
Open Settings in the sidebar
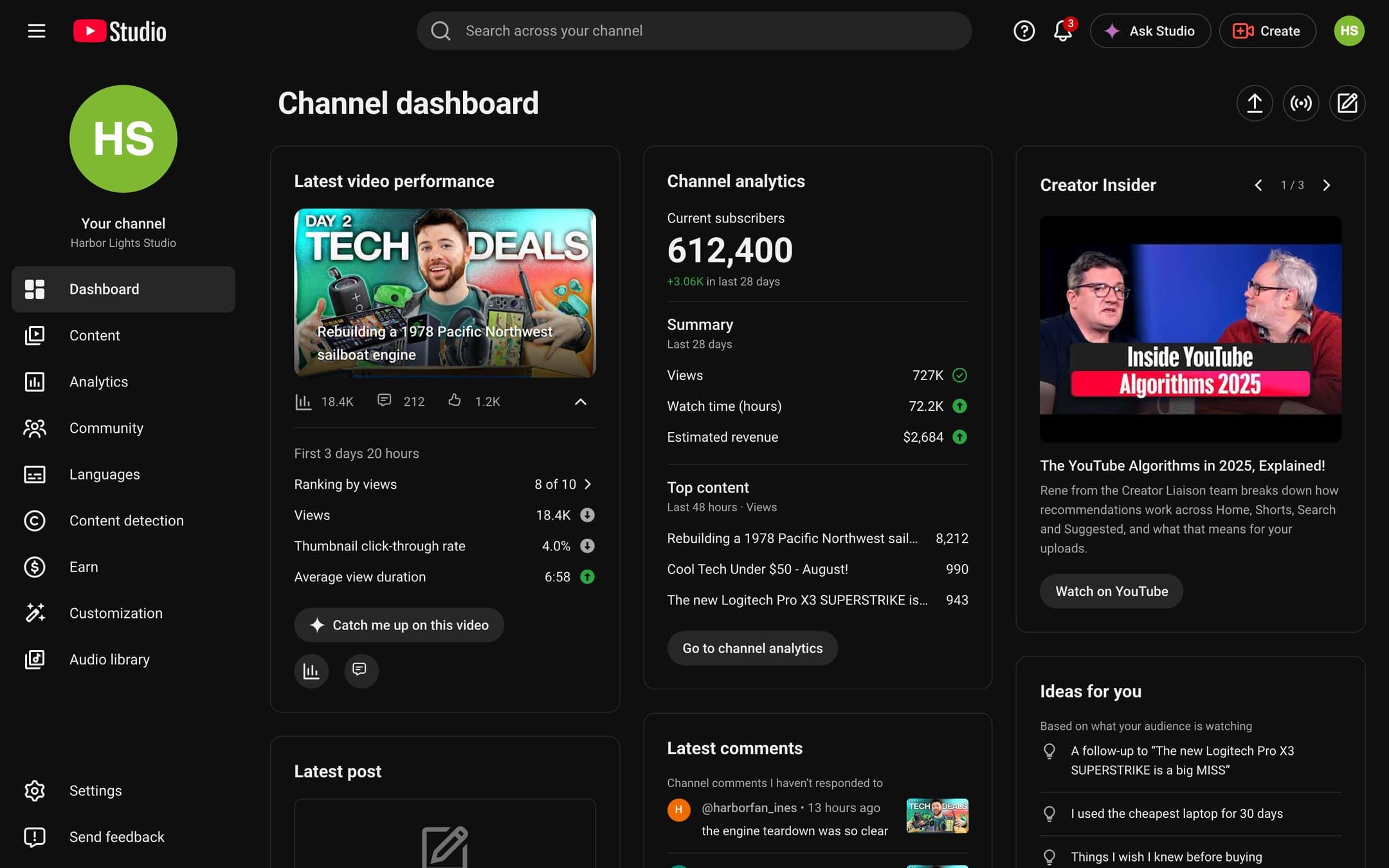(123, 791)
